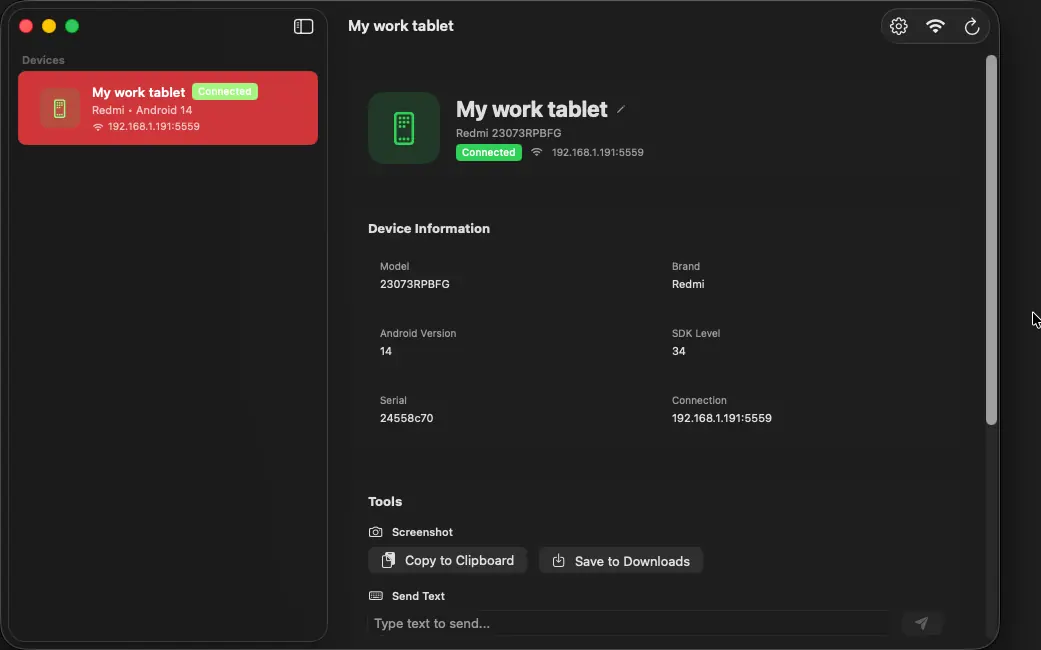Click the send arrow icon
The height and width of the screenshot is (650, 1041).
pyautogui.click(x=921, y=623)
